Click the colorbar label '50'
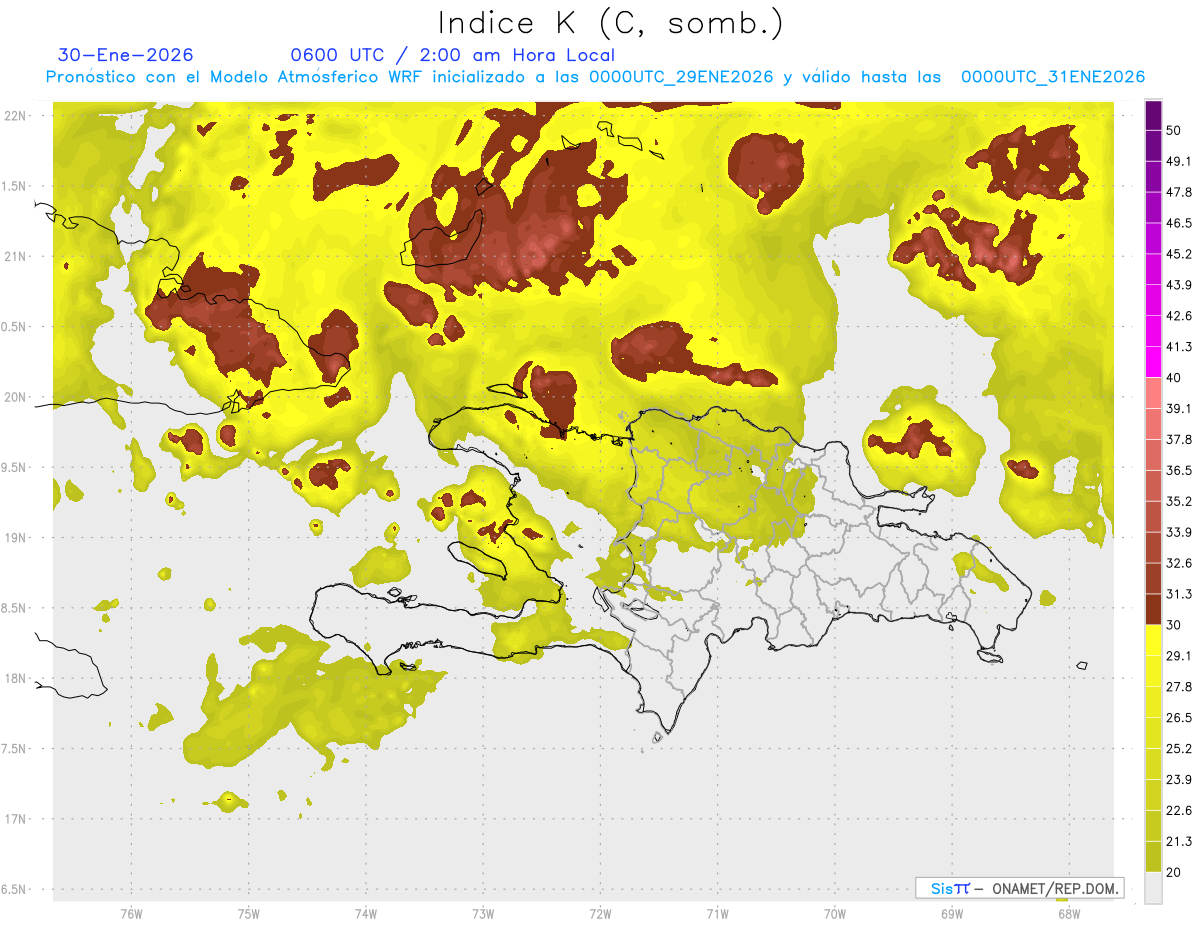The height and width of the screenshot is (927, 1200). (1175, 130)
